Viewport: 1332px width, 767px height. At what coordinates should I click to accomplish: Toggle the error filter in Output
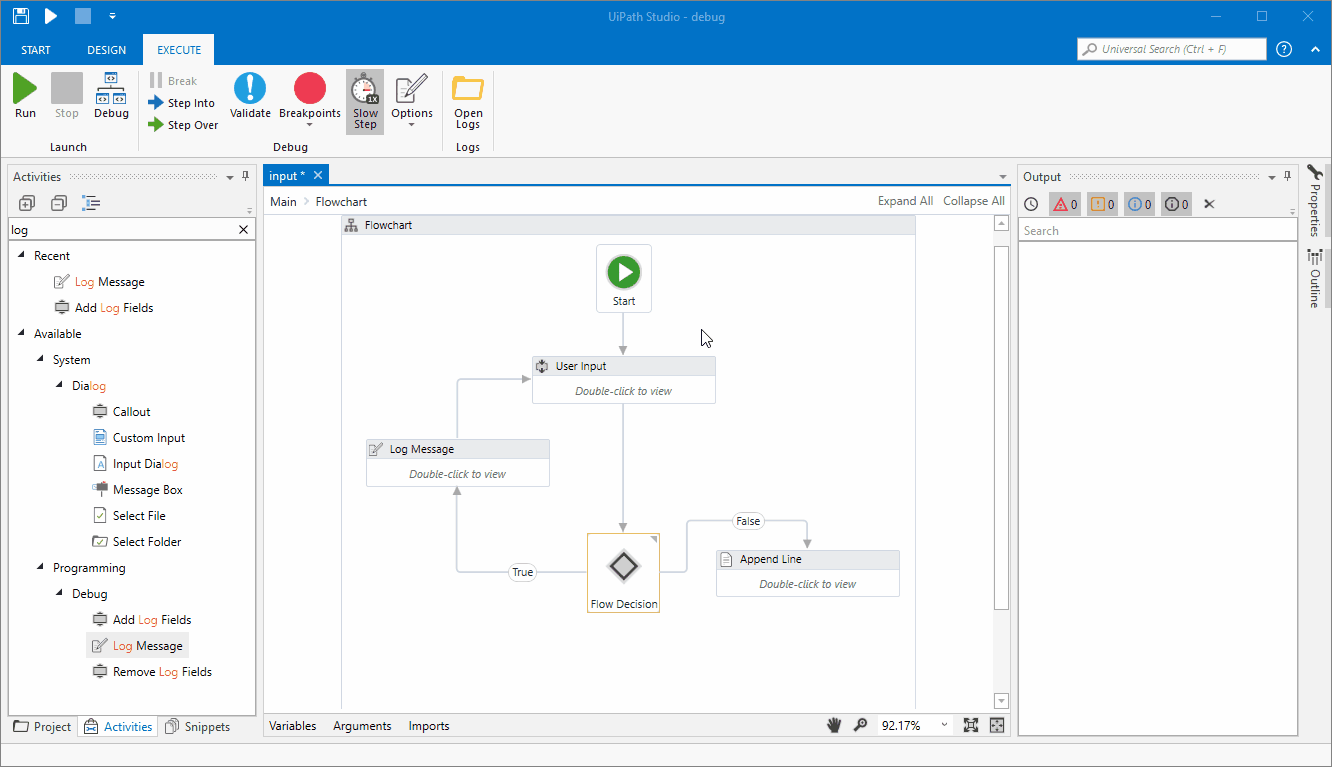pyautogui.click(x=1065, y=204)
